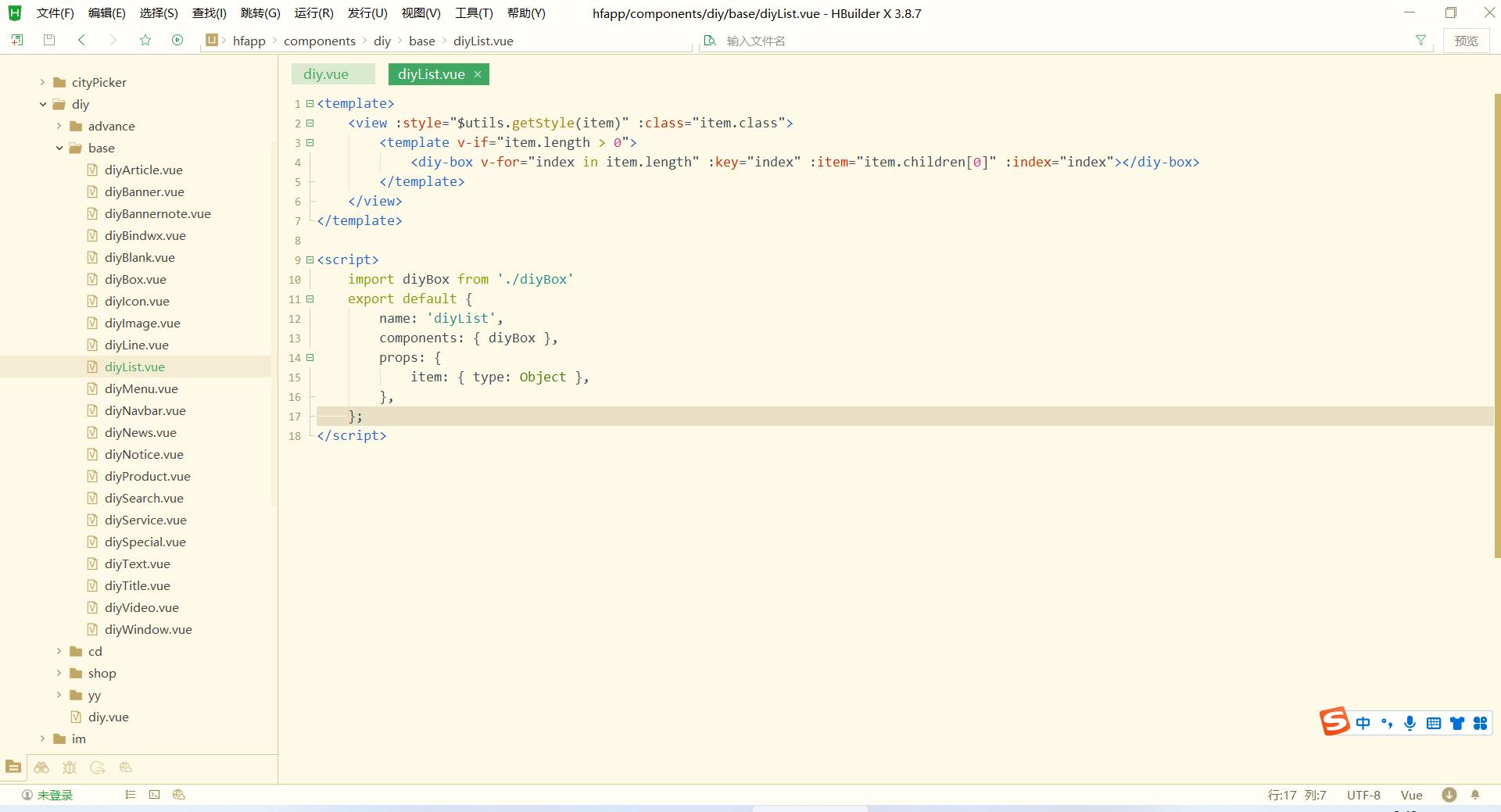Click the new file icon in toolbar

click(x=16, y=40)
